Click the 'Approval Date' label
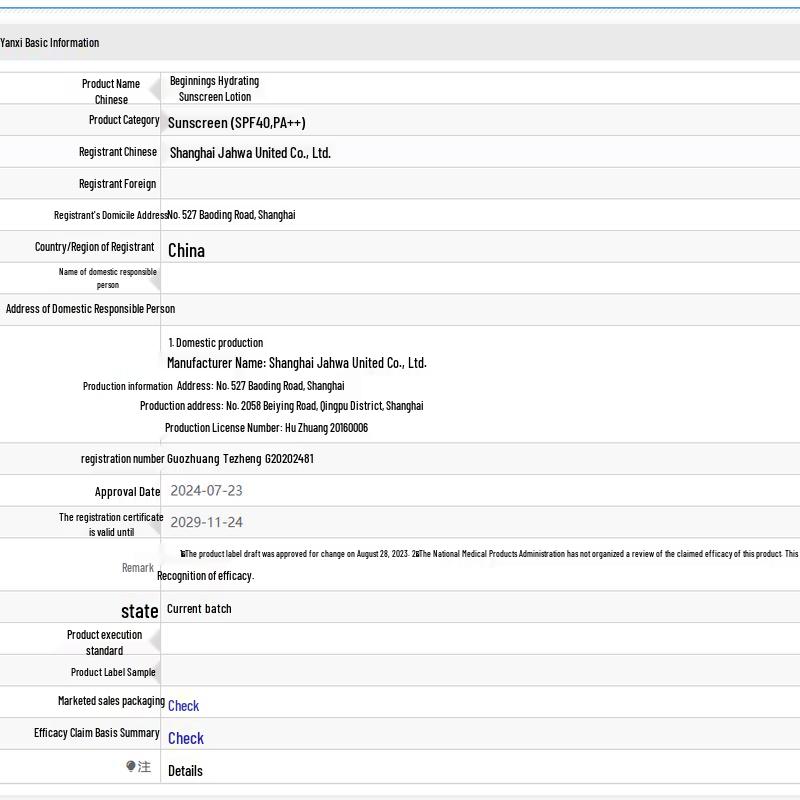 point(127,492)
